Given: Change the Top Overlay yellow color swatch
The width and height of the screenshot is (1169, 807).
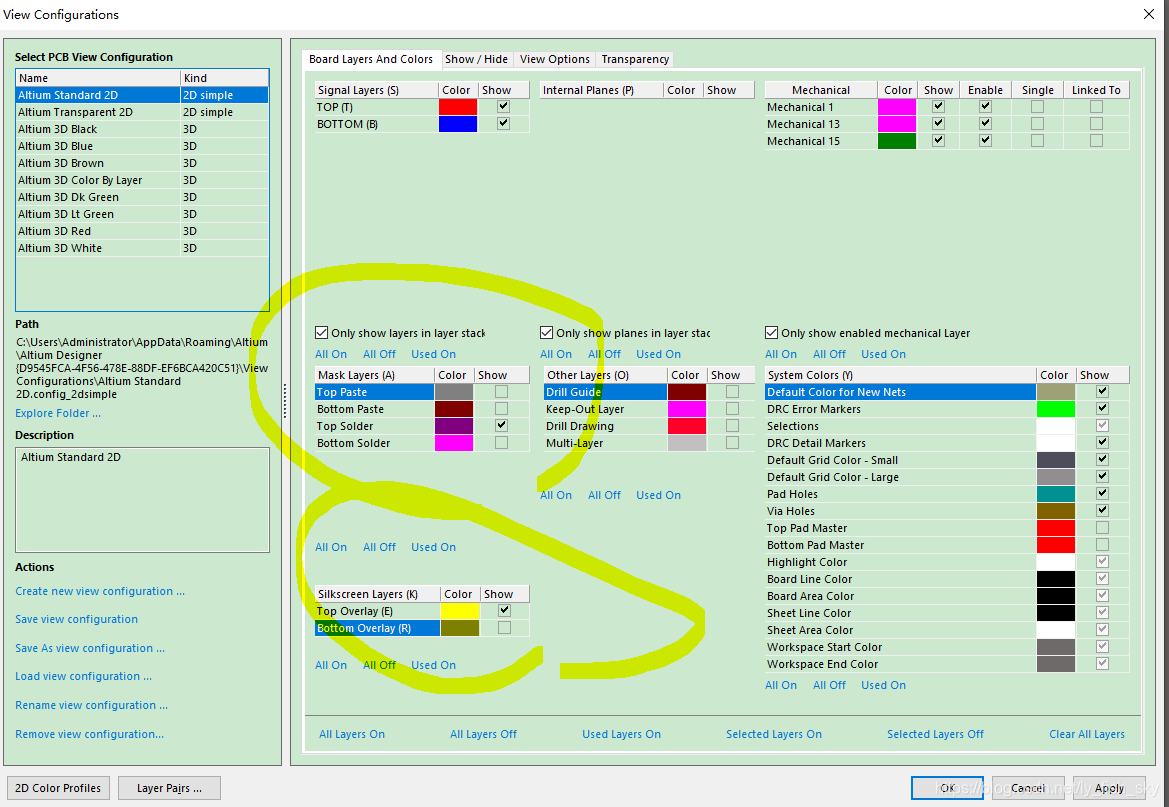Looking at the screenshot, I should tap(460, 611).
